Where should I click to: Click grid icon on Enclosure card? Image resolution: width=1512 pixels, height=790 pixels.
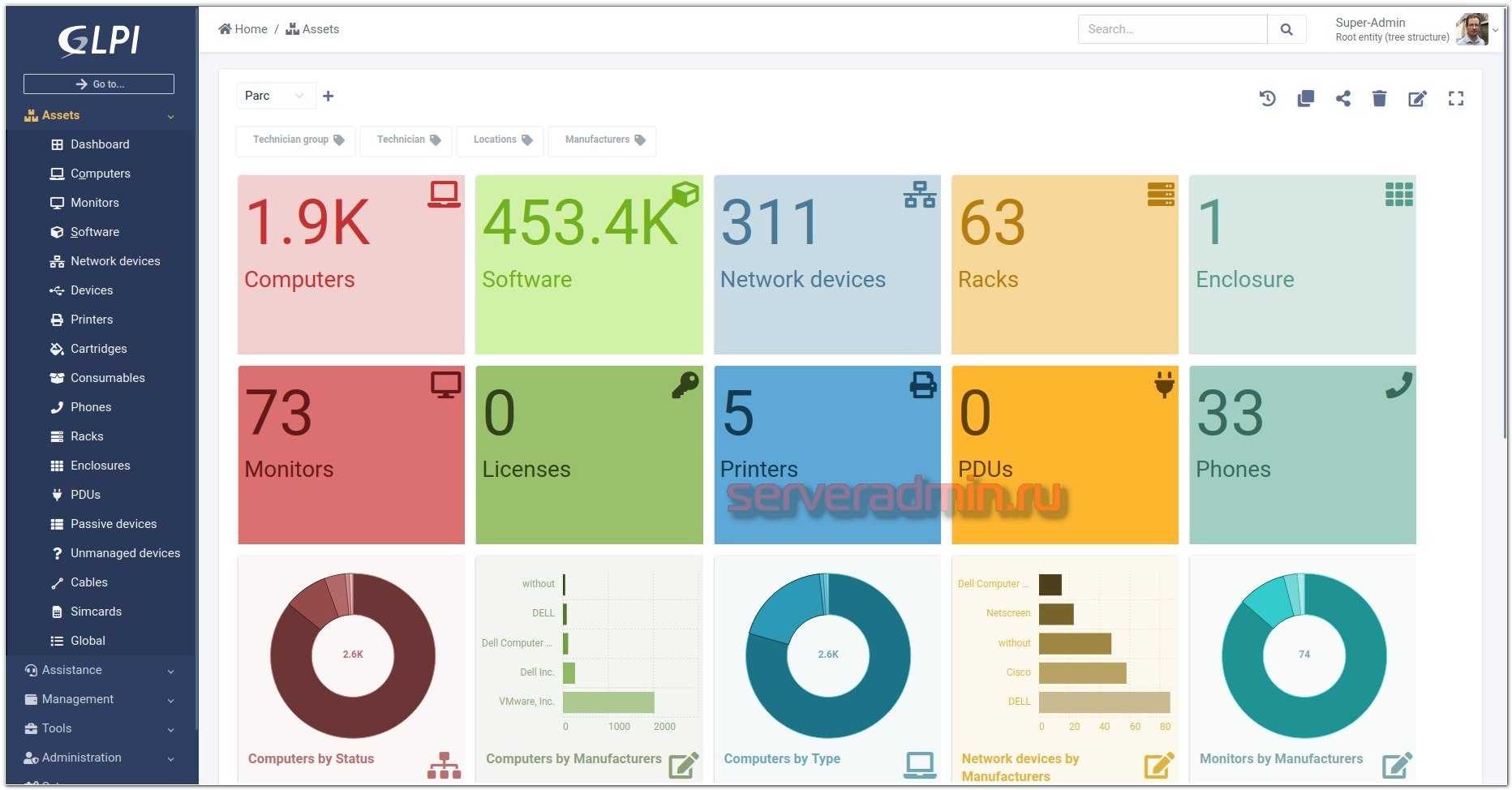[1399, 194]
